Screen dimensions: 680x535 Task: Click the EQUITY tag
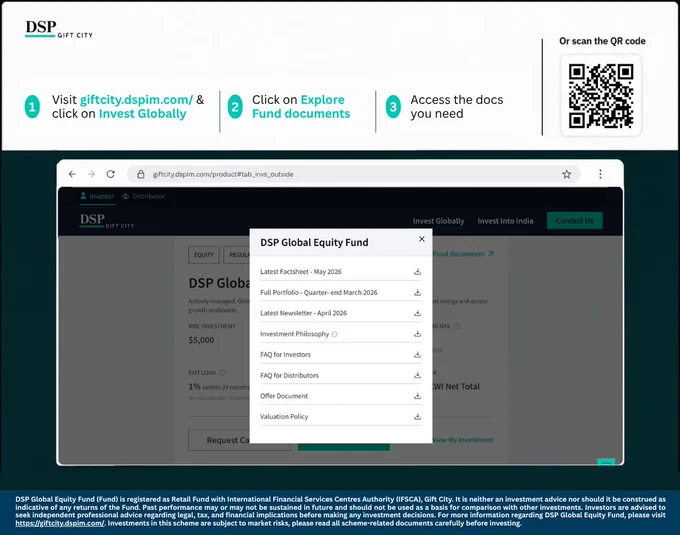tap(204, 255)
